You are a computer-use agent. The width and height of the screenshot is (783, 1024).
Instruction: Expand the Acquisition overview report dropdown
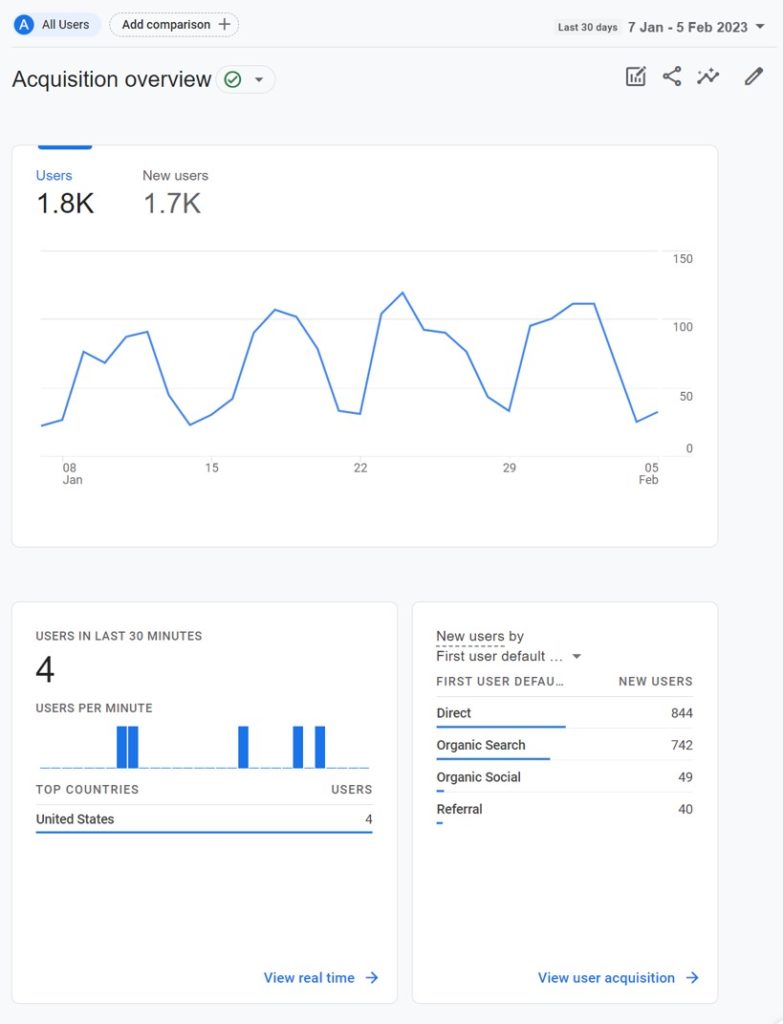[260, 79]
